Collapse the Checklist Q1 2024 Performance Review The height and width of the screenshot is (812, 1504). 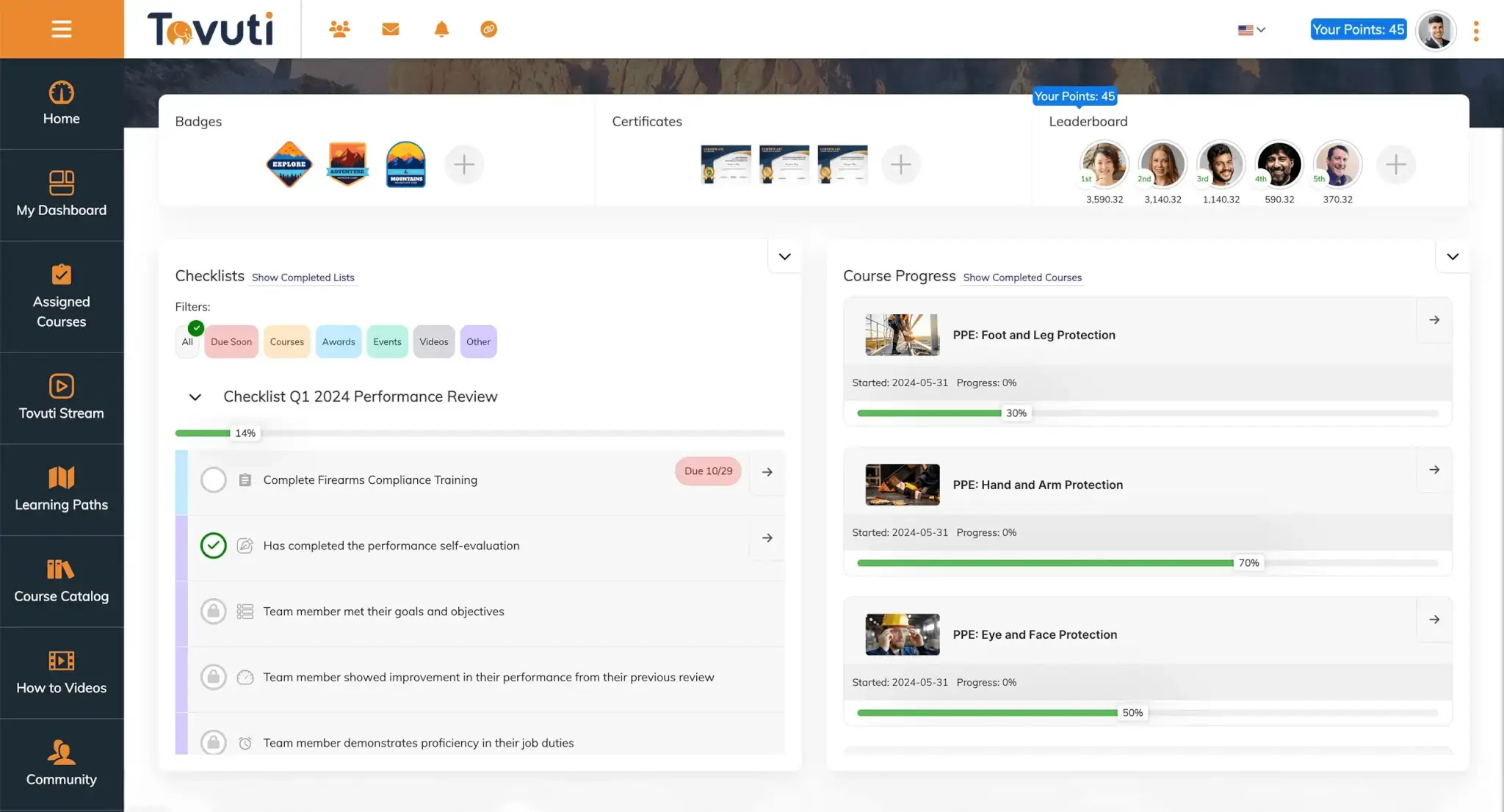(195, 397)
